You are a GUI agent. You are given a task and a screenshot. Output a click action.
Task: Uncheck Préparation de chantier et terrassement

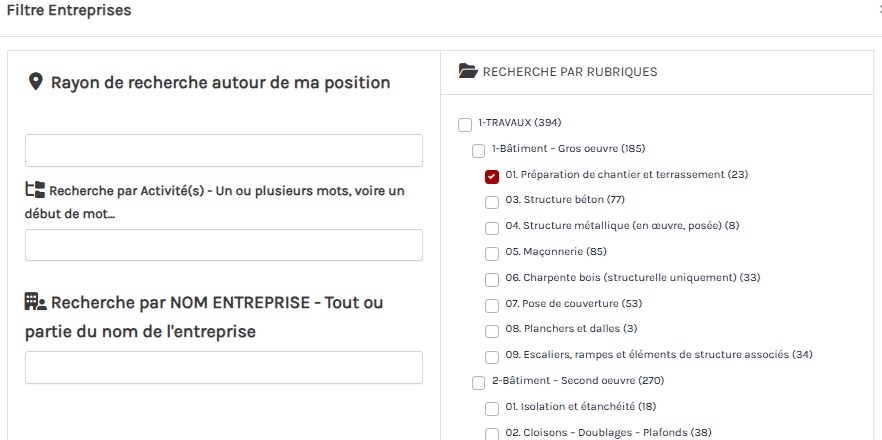(492, 176)
